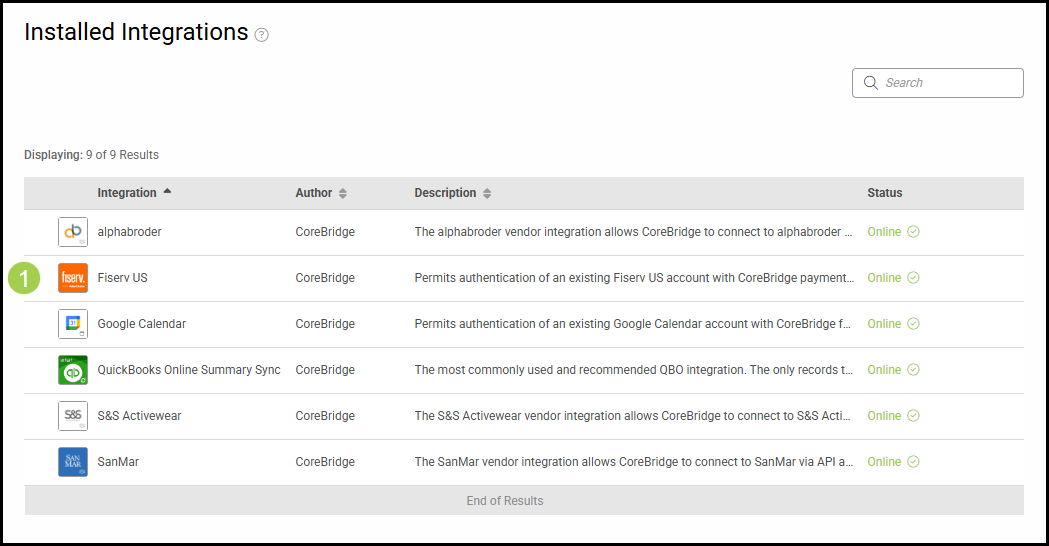Click Online text in SanMar row
Screen dimensions: 1049x546
tap(884, 462)
